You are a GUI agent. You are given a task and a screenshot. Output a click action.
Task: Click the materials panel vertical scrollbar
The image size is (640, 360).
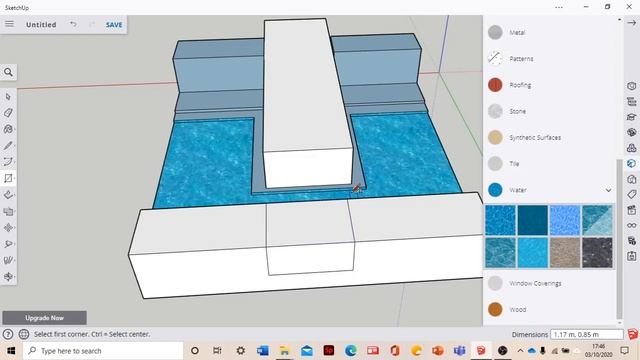(x=620, y=239)
